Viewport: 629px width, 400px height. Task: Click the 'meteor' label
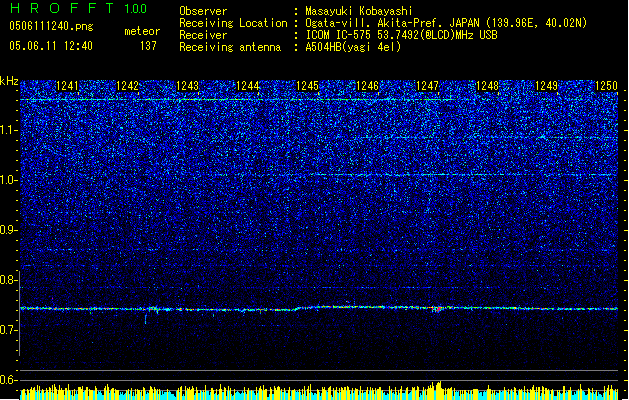(142, 31)
